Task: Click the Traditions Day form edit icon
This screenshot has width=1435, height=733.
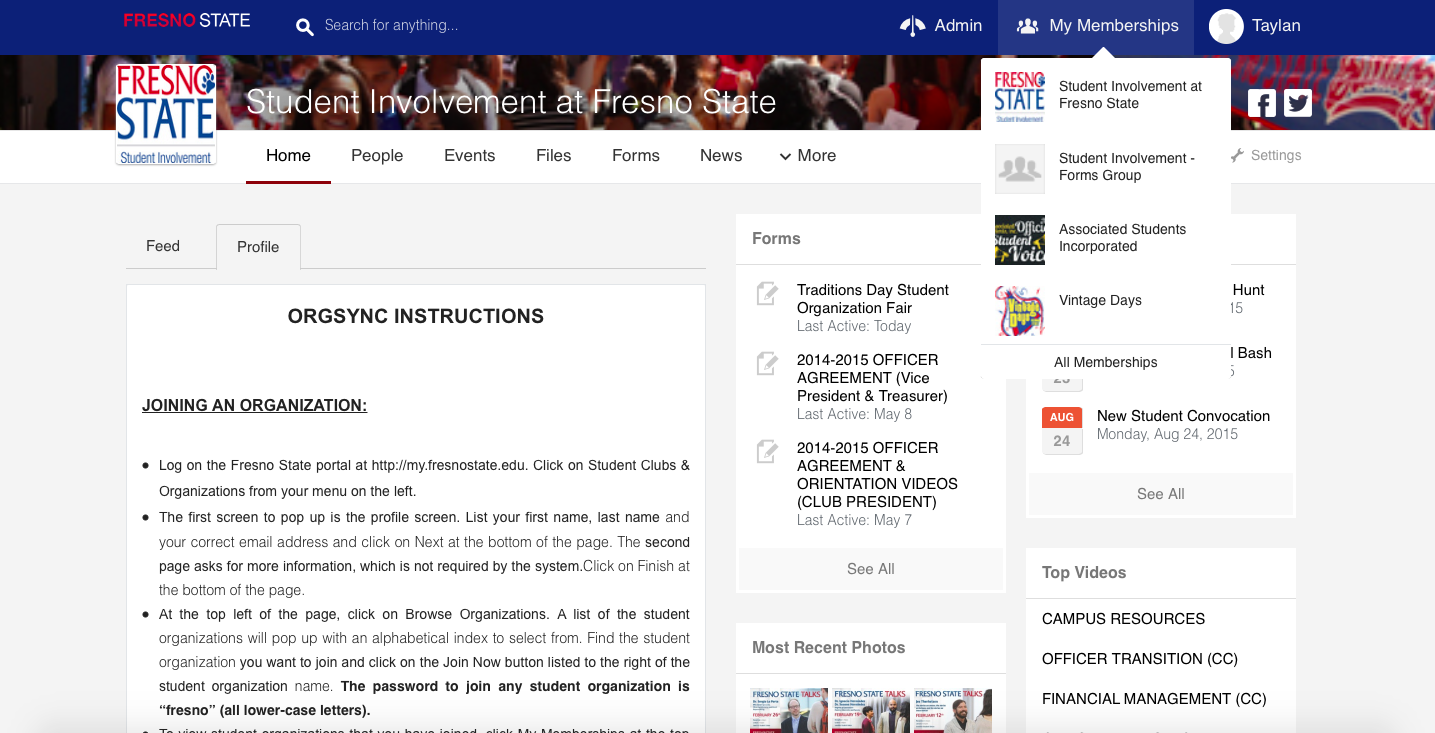Action: (767, 294)
